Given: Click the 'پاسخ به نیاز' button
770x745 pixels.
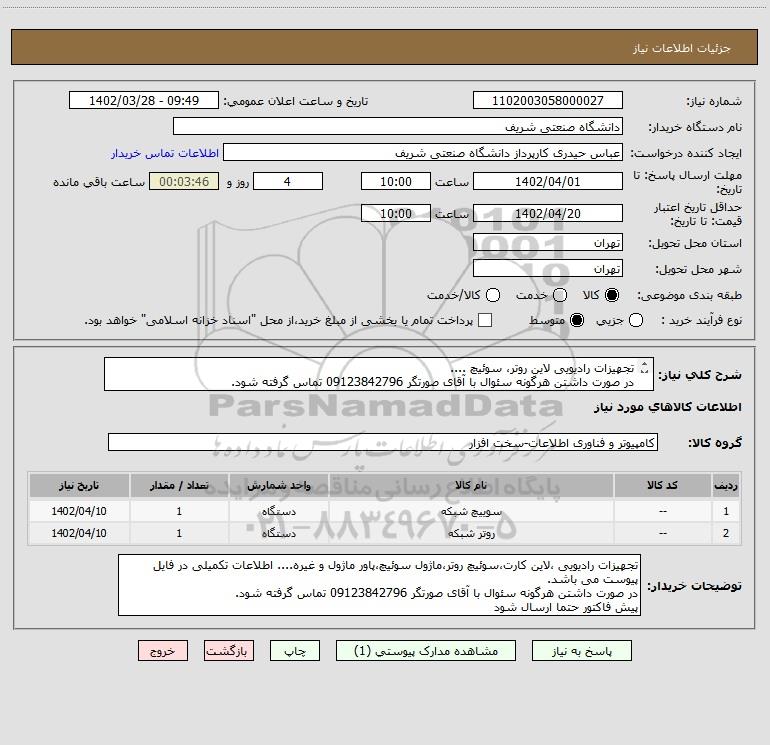Looking at the screenshot, I should [582, 651].
